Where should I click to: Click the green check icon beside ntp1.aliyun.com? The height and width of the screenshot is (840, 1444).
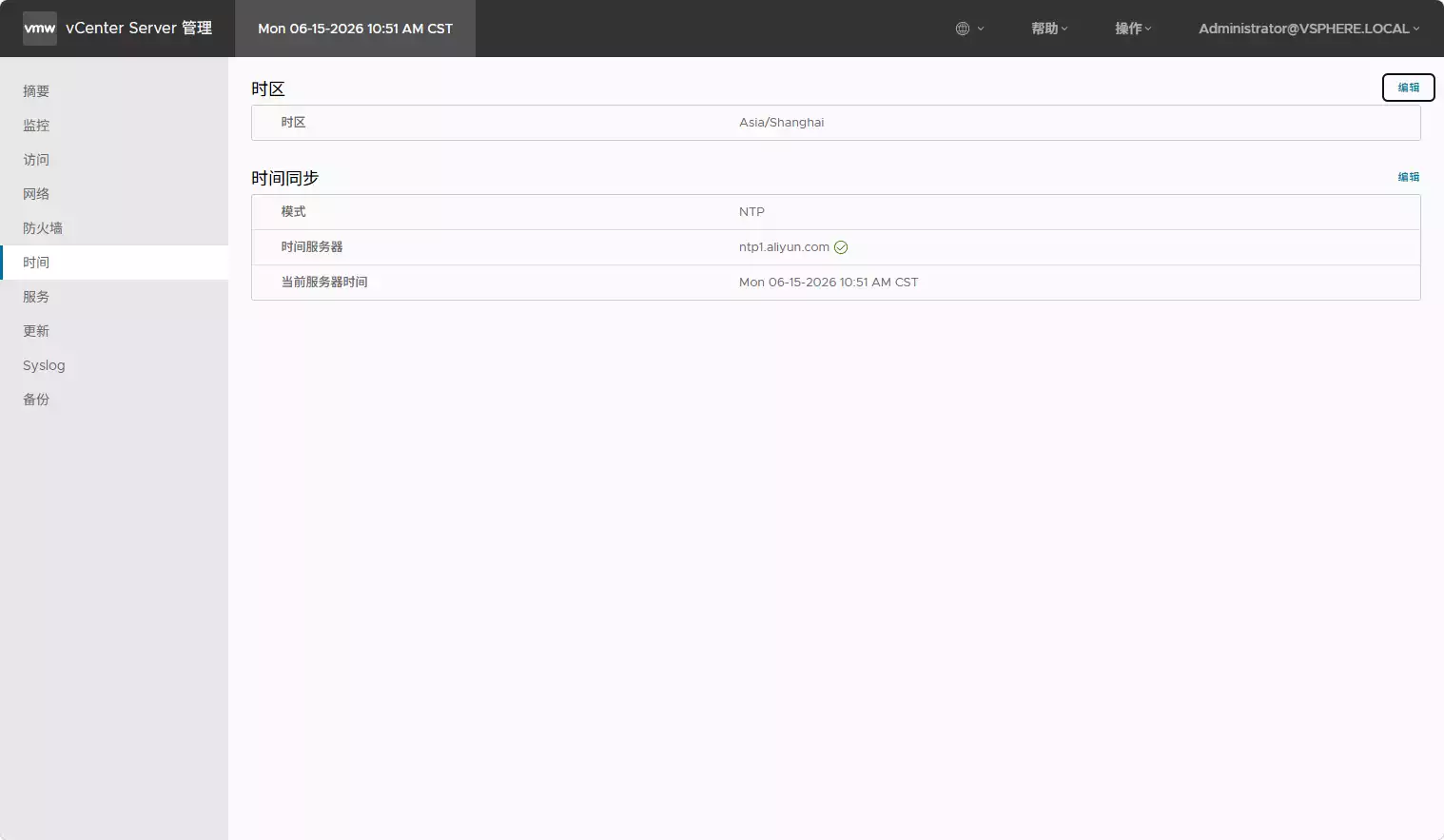point(841,247)
